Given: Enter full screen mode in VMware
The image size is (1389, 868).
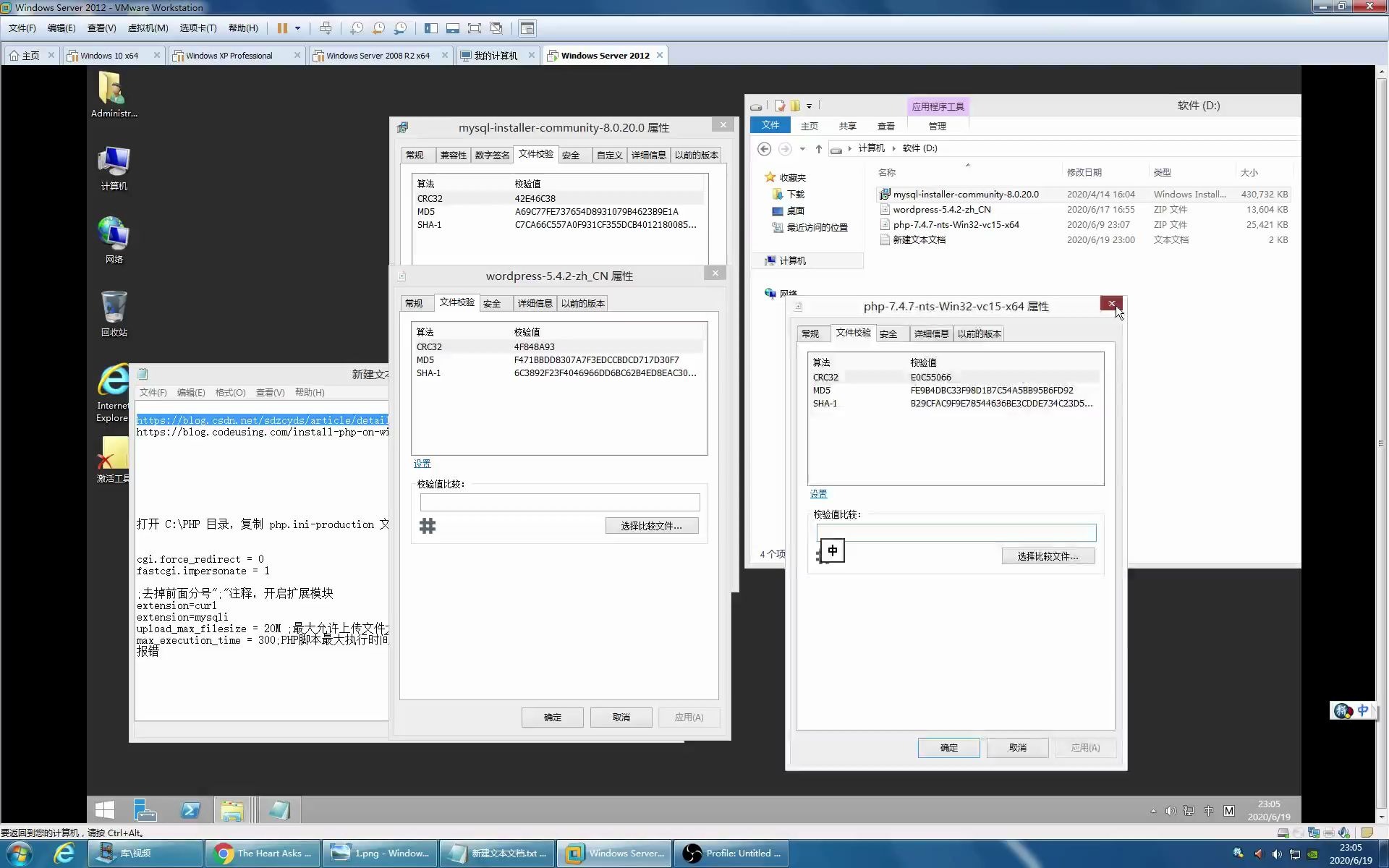Looking at the screenshot, I should click(x=475, y=28).
